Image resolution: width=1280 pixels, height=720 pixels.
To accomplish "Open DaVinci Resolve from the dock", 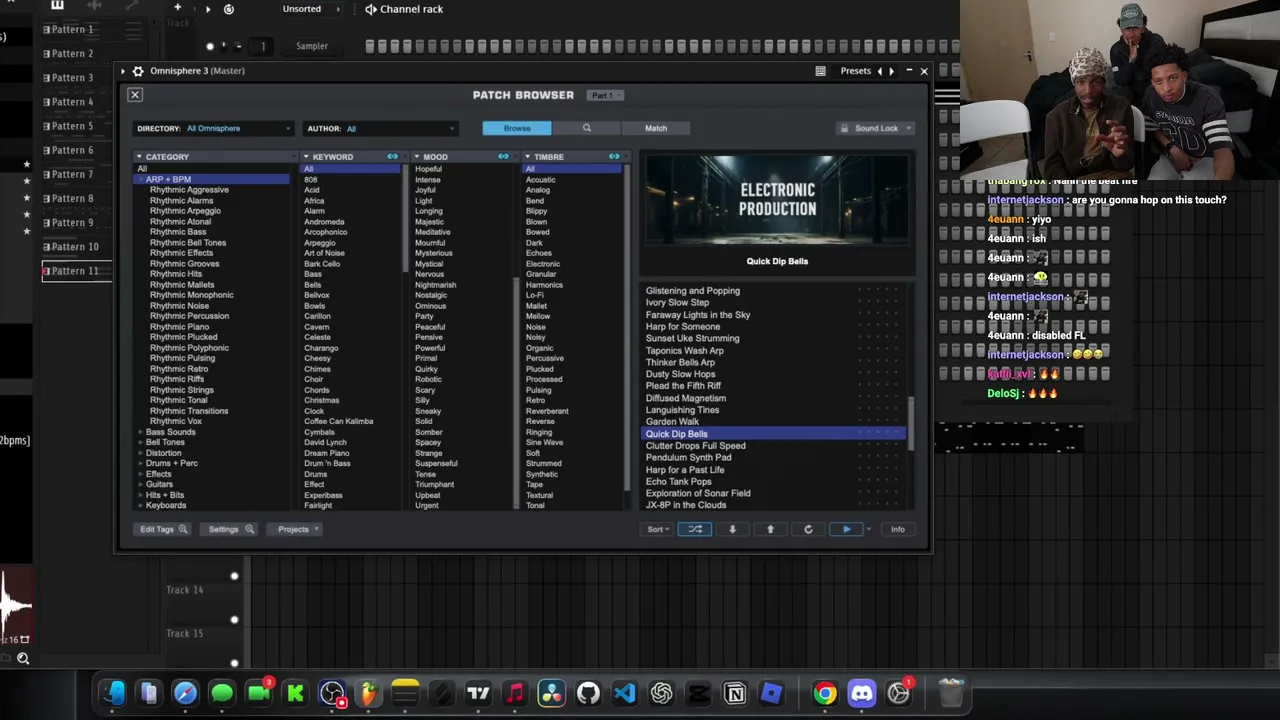I will [x=551, y=693].
